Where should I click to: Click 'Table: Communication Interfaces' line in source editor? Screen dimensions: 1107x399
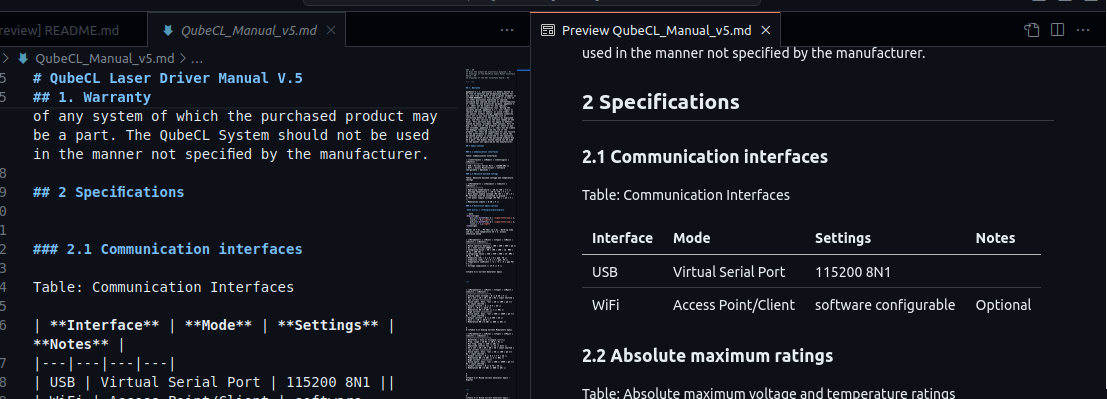point(164,287)
